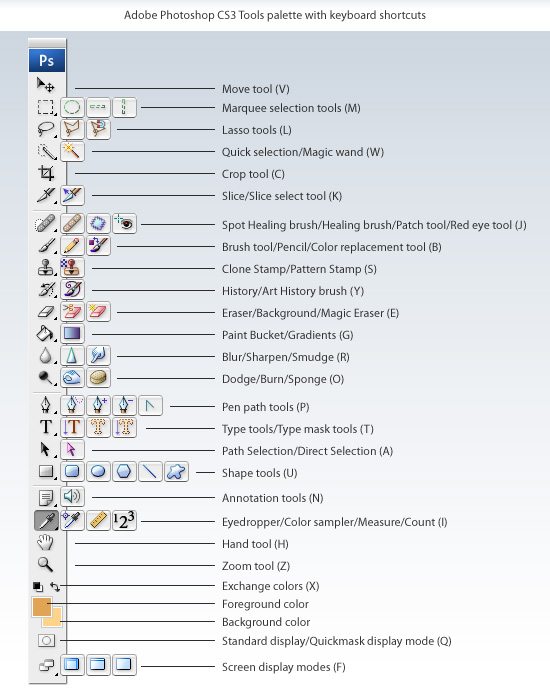Image resolution: width=550 pixels, height=700 pixels.
Task: Toggle Quick Mask display mode
Action: 46,640
